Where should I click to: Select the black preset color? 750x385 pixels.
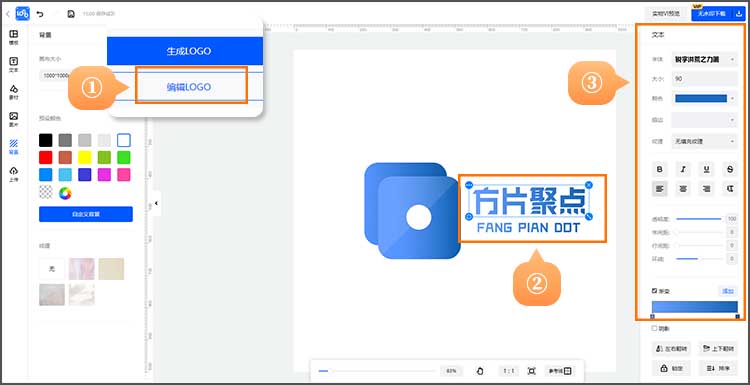45,140
